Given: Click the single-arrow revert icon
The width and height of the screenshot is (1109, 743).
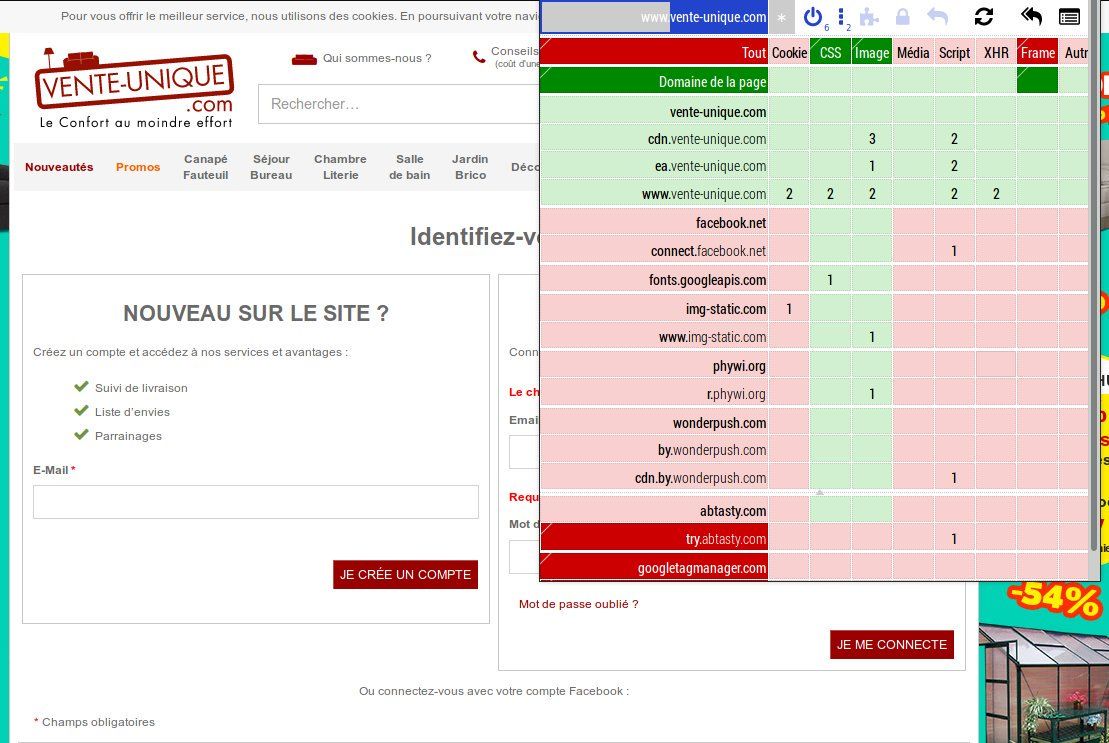Looking at the screenshot, I should coord(937,17).
